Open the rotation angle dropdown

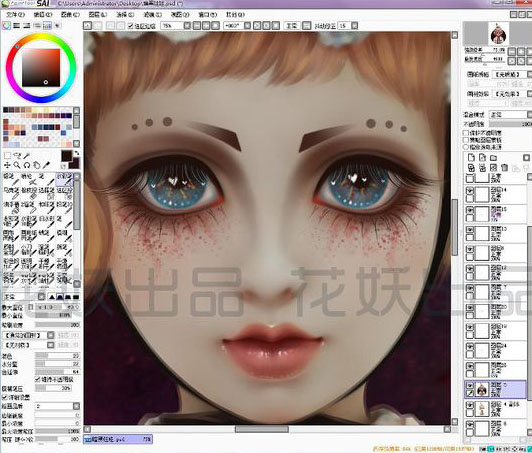pos(247,25)
